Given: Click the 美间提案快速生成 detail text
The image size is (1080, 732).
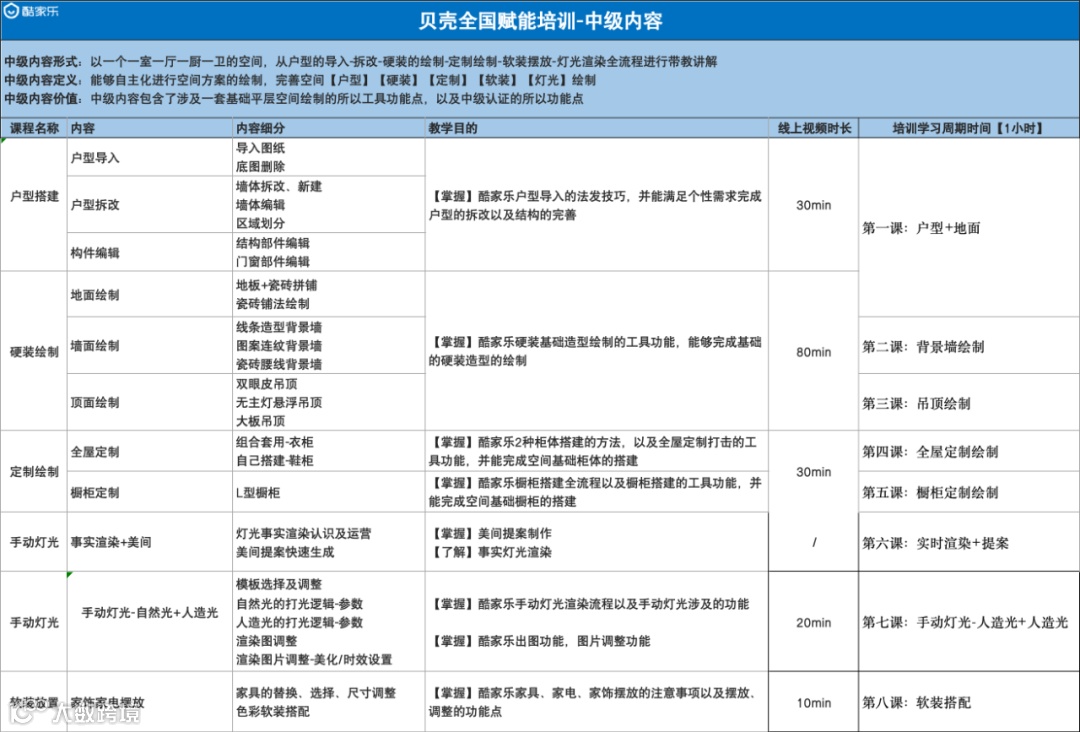Looking at the screenshot, I should (285, 552).
